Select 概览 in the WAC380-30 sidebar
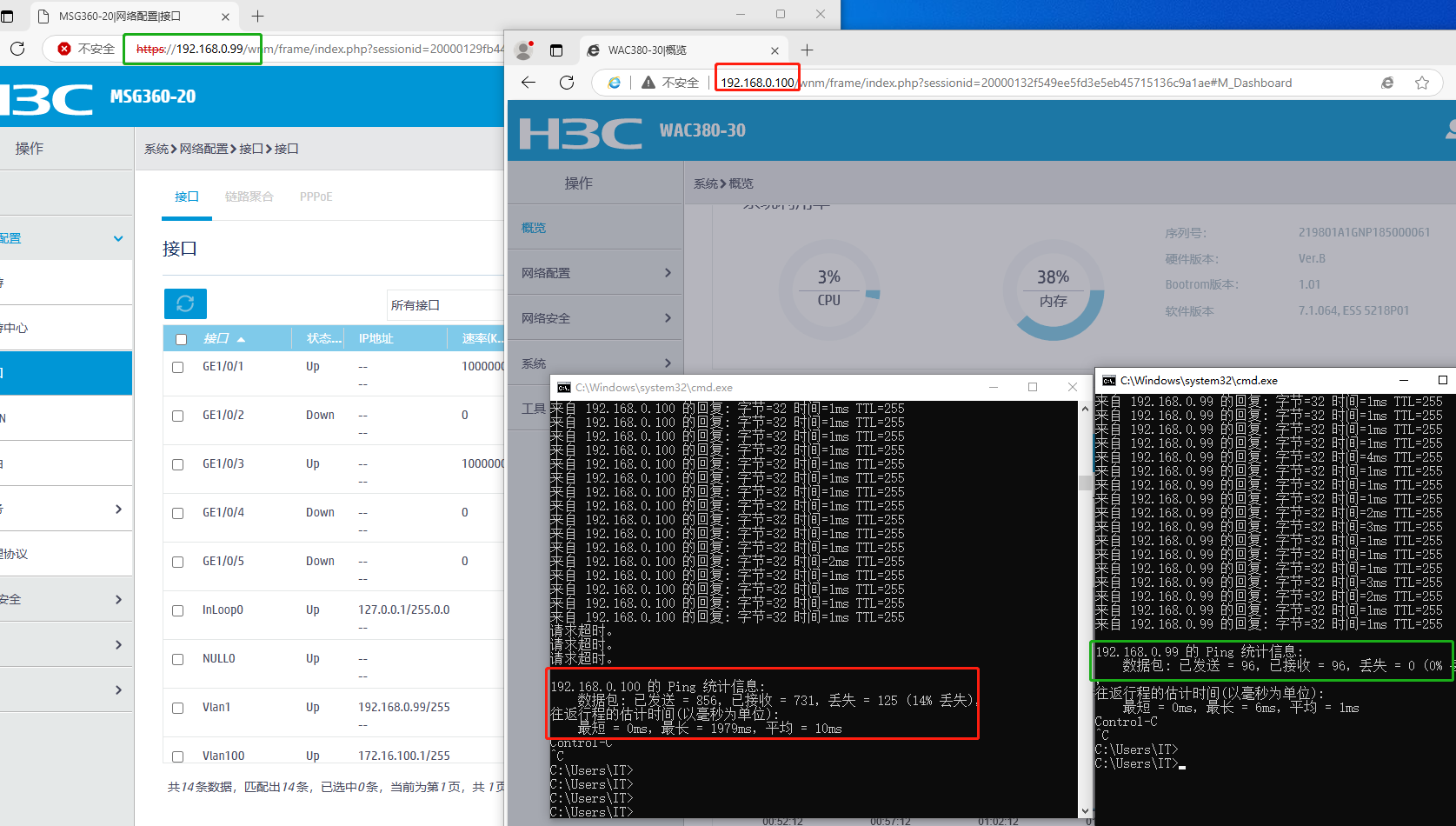The height and width of the screenshot is (826, 1456). click(x=595, y=228)
